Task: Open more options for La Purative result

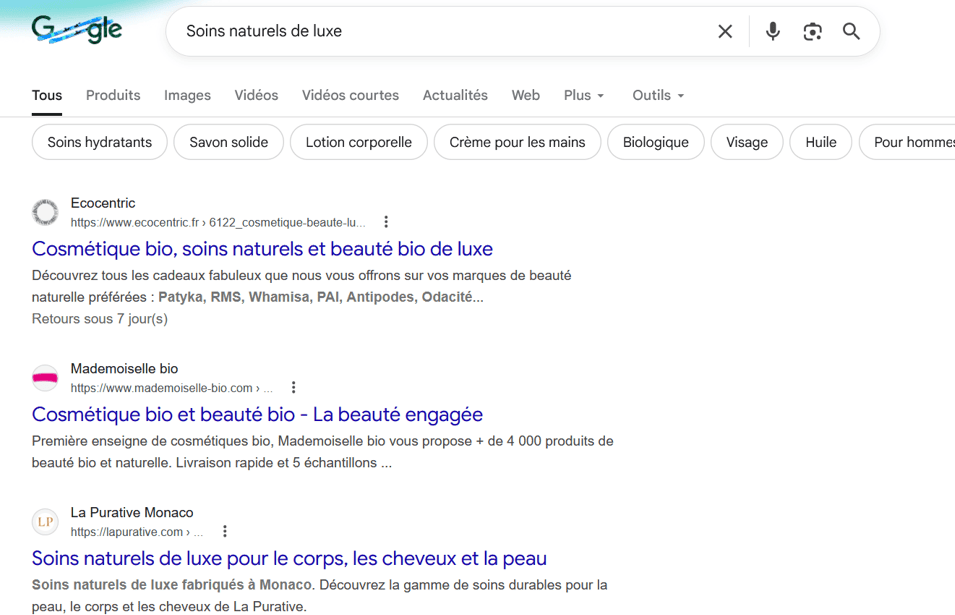Action: pos(225,532)
